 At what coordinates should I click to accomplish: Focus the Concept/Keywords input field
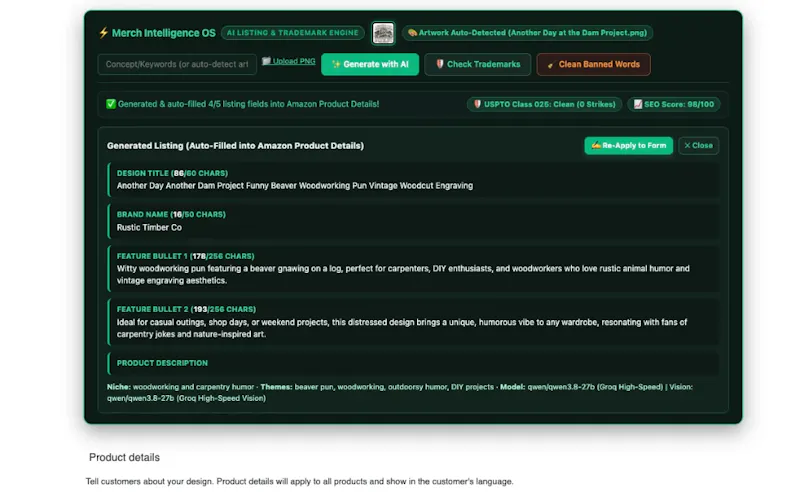point(177,64)
